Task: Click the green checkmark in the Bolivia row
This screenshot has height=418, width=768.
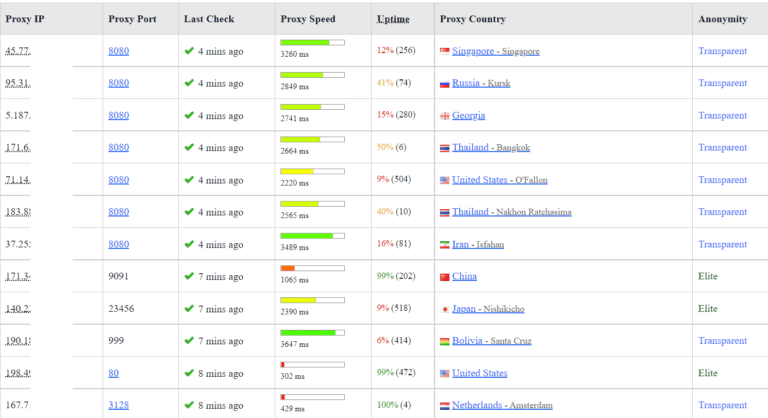Action: (x=189, y=341)
